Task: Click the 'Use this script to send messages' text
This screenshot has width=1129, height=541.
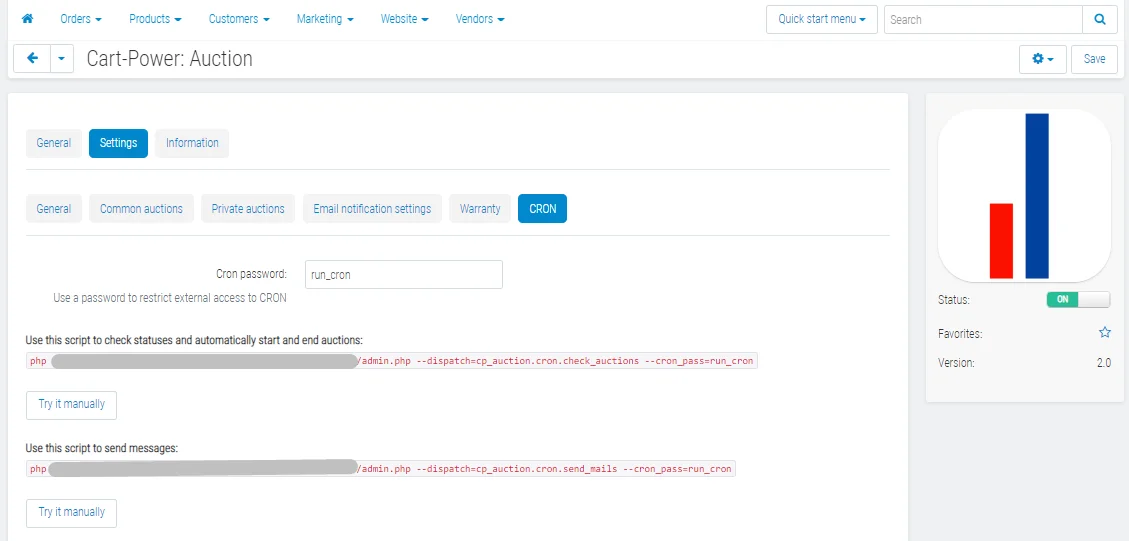Action: (102, 448)
